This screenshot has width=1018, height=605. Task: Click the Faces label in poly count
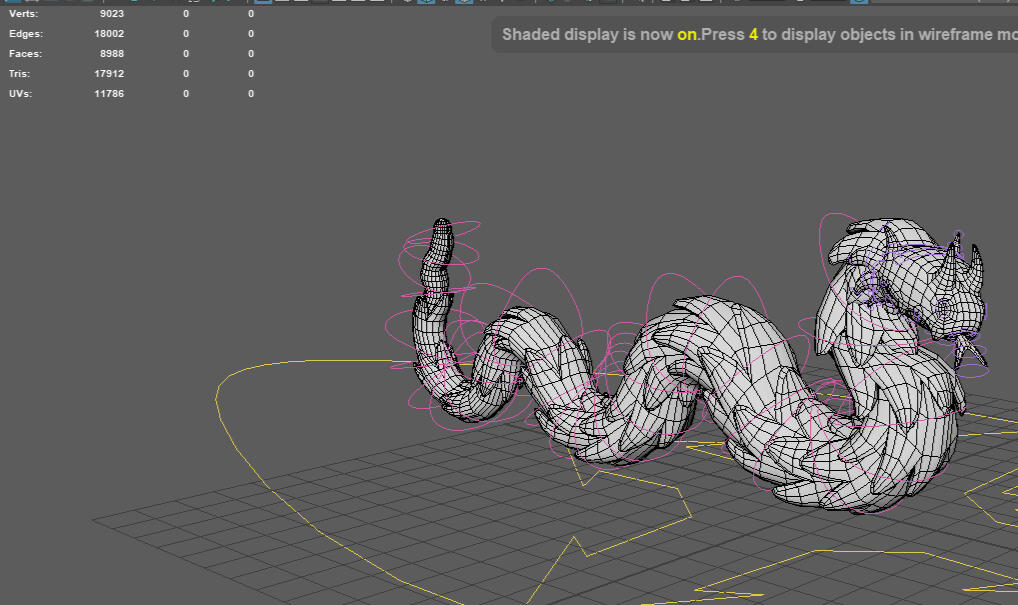(25, 54)
